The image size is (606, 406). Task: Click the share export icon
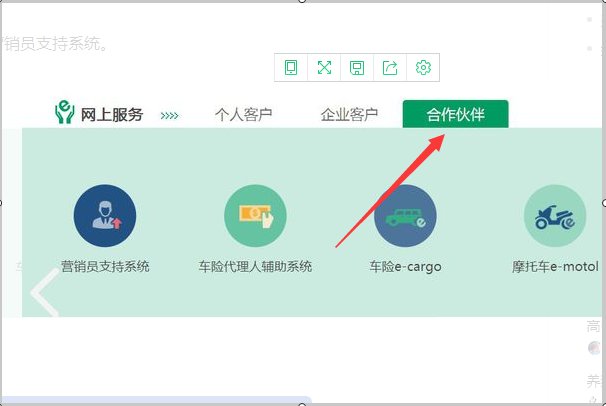(x=390, y=68)
